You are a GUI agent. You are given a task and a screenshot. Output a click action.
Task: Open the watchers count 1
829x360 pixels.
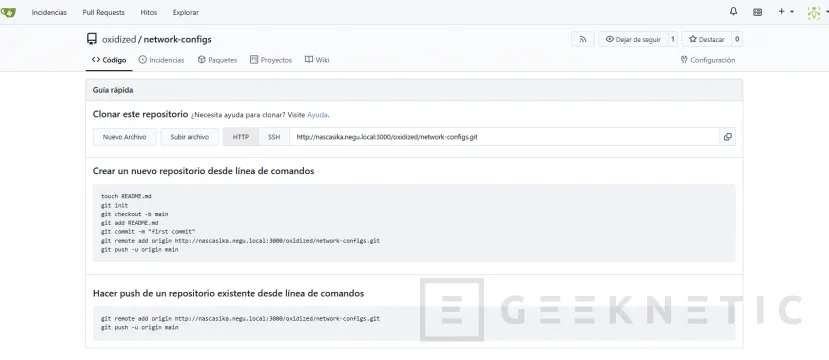pos(673,39)
